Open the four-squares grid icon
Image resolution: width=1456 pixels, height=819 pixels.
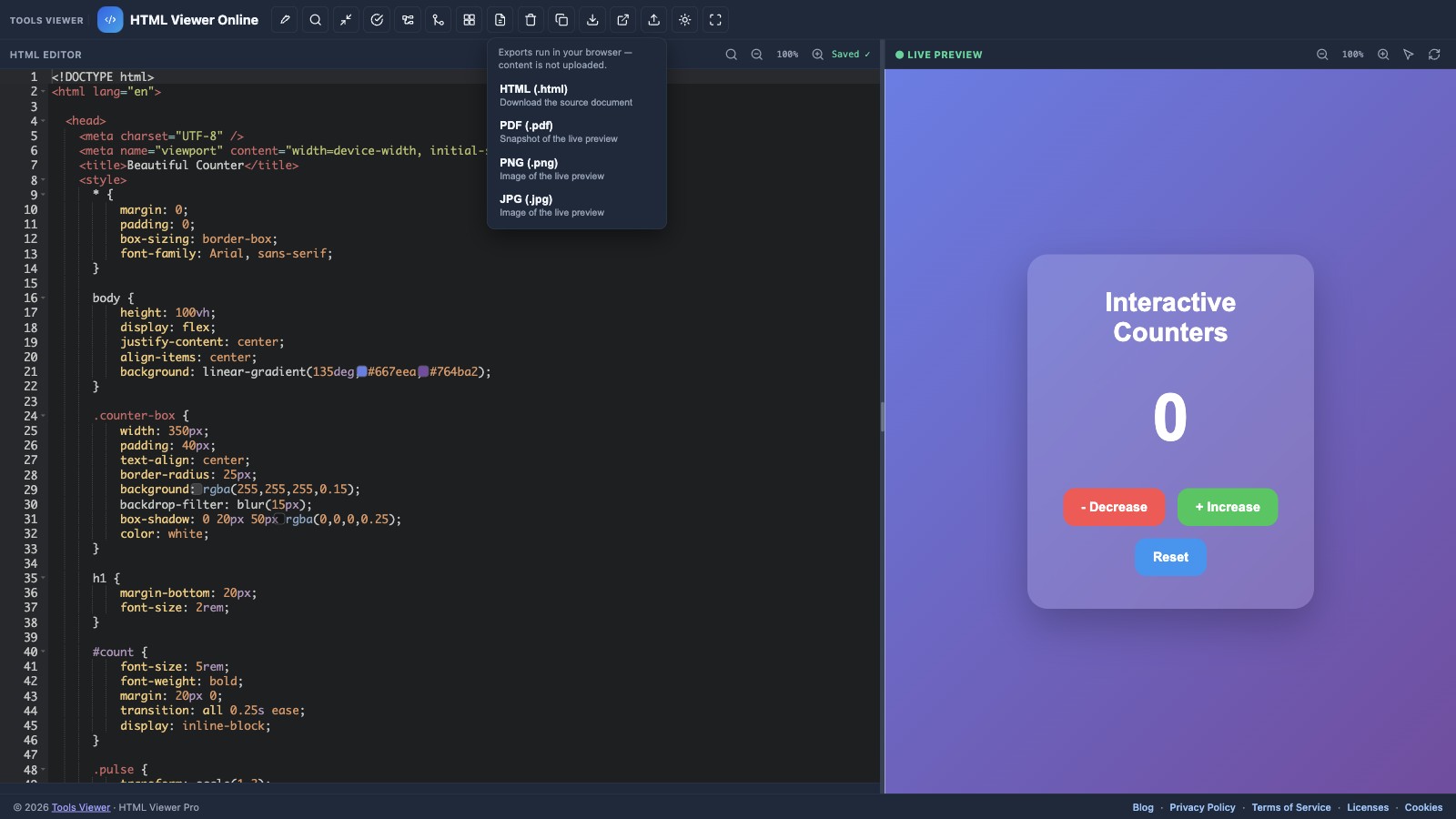[470, 20]
